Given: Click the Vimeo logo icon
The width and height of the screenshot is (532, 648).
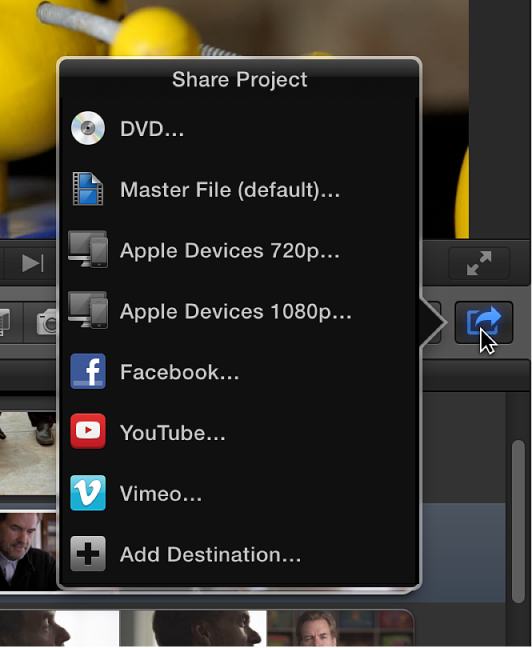Looking at the screenshot, I should pos(88,493).
